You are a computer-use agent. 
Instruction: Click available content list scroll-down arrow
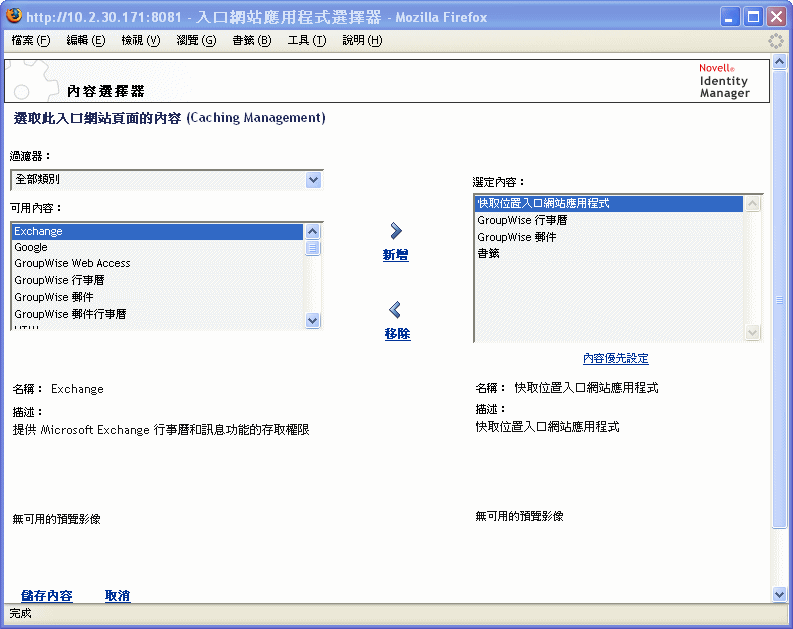coord(313,320)
